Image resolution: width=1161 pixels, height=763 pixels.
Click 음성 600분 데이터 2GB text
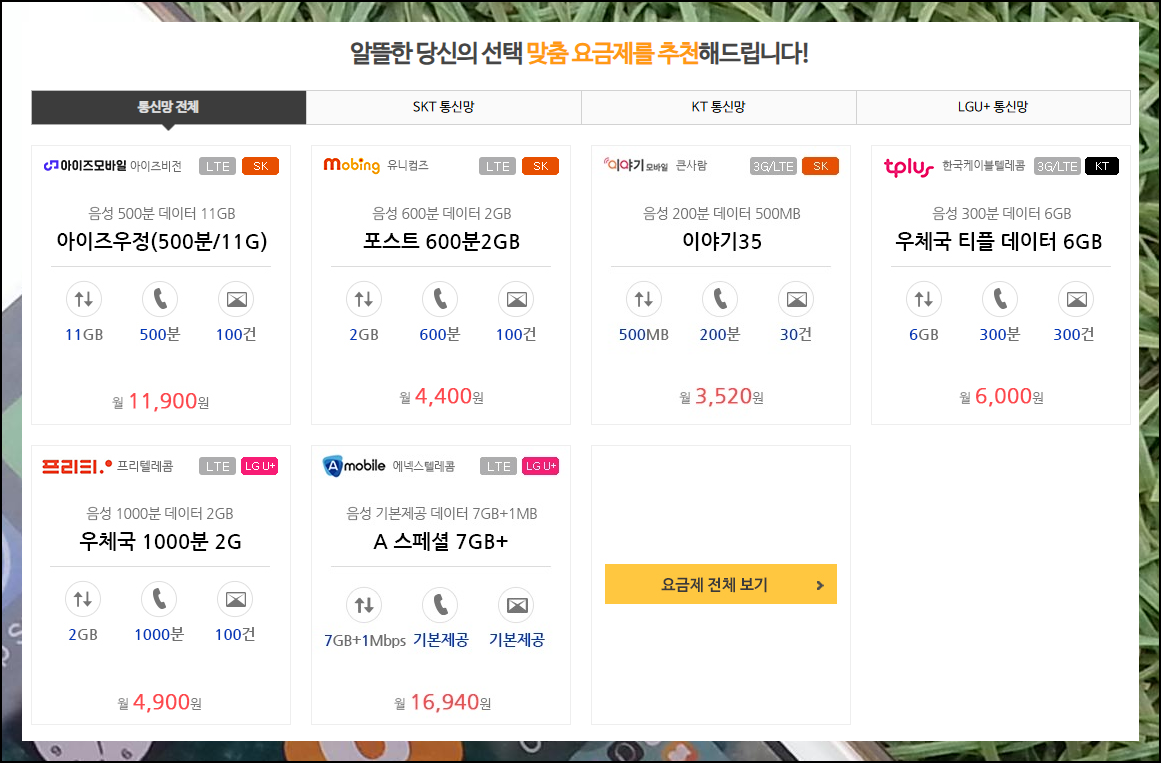pyautogui.click(x=441, y=213)
